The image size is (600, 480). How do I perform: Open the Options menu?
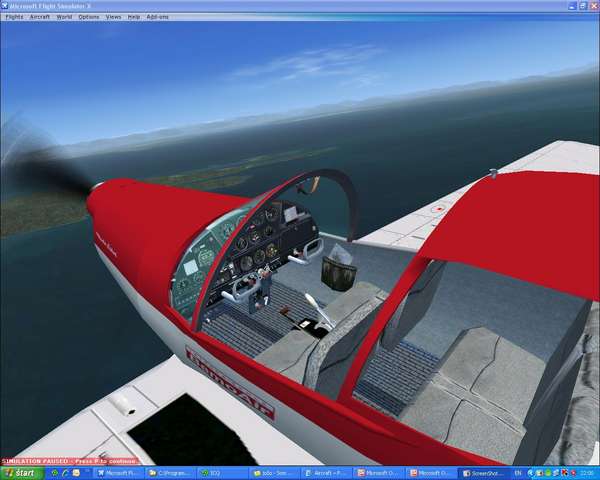[x=88, y=17]
